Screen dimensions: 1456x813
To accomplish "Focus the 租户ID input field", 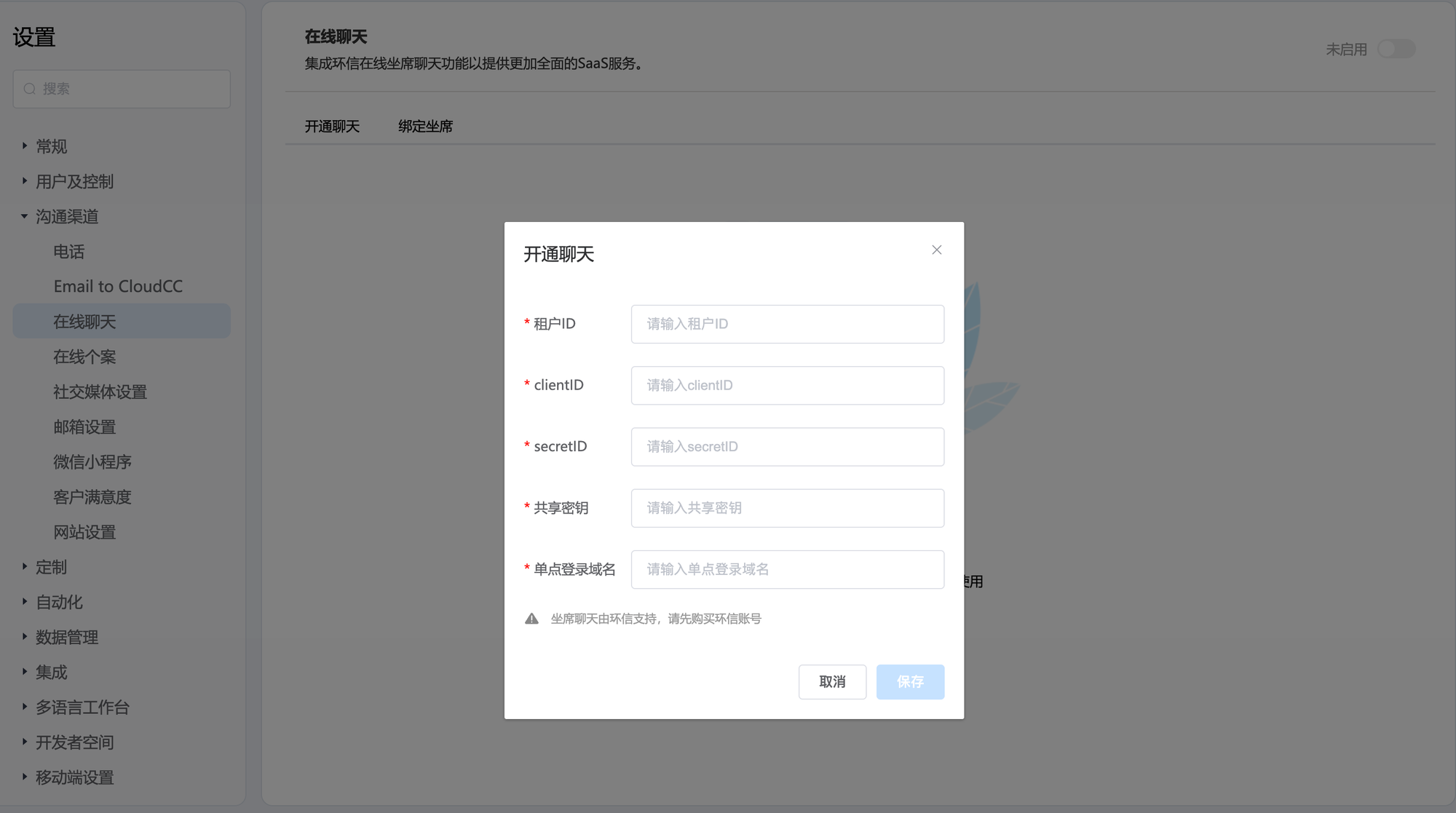I will coord(787,324).
